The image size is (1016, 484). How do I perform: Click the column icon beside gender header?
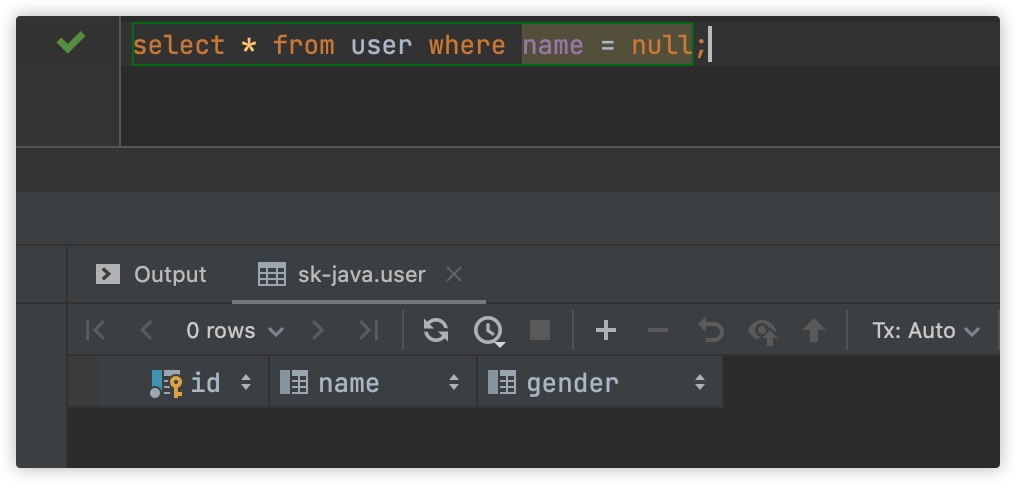pyautogui.click(x=502, y=382)
